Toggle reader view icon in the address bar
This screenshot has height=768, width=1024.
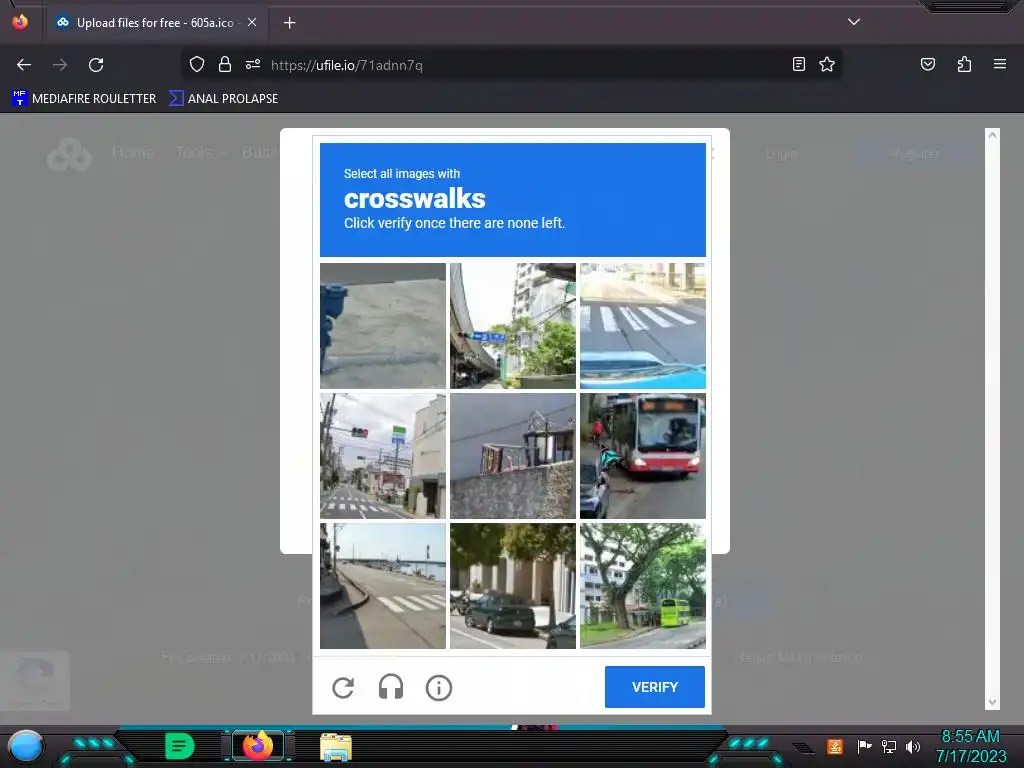pos(798,64)
